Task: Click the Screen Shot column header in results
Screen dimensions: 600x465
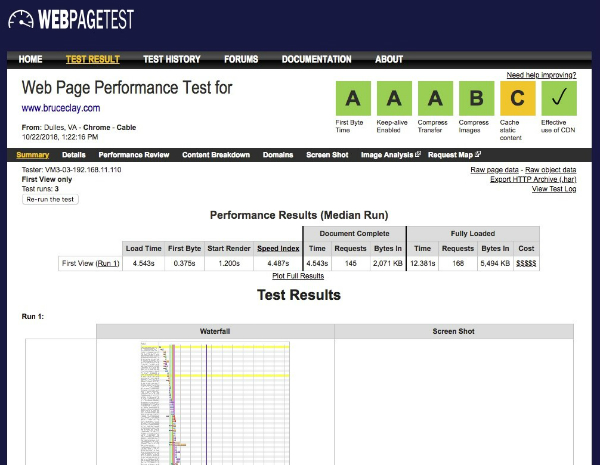Action: [454, 331]
